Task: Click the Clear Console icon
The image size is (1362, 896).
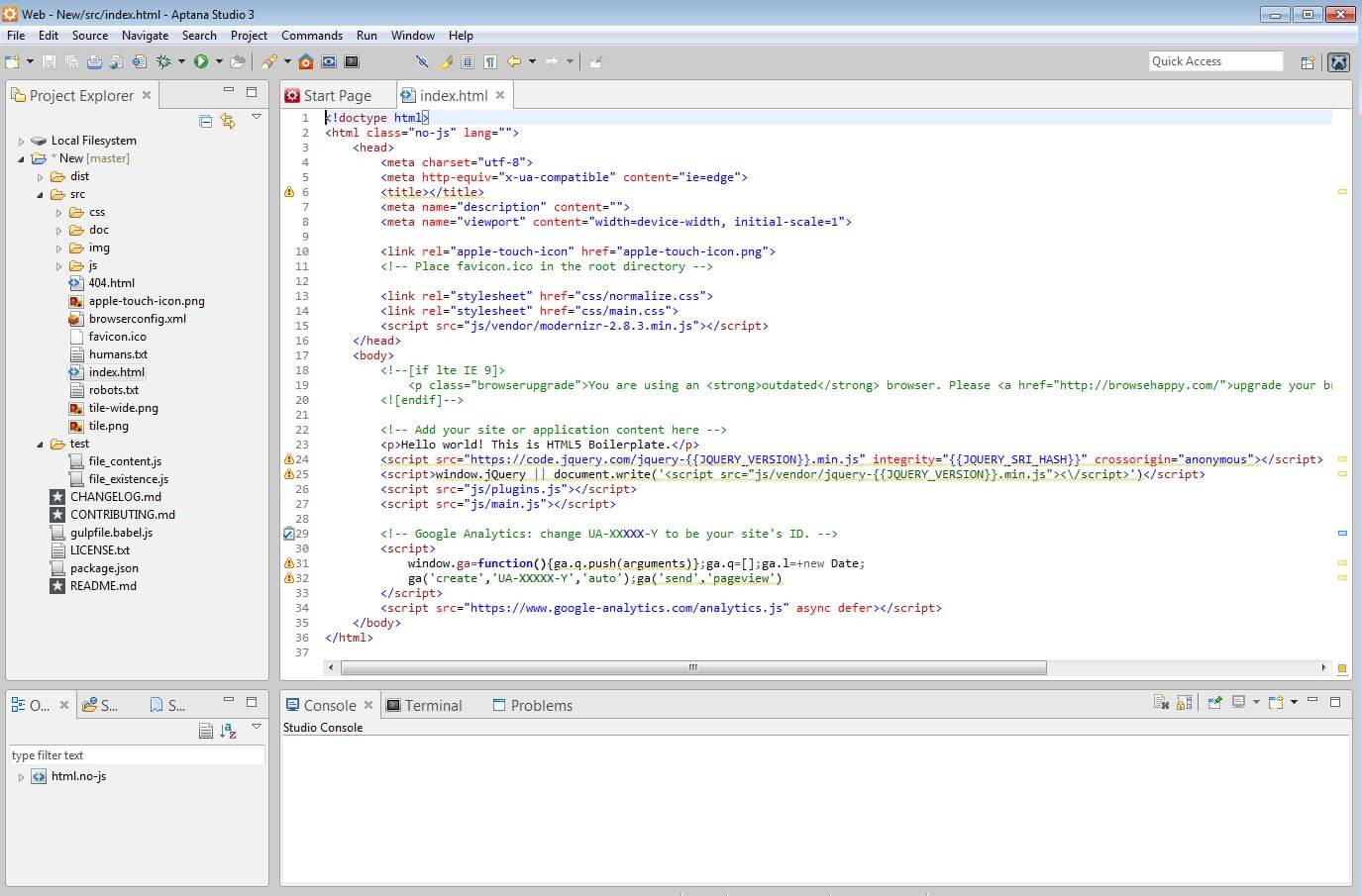Action: pos(1161,702)
